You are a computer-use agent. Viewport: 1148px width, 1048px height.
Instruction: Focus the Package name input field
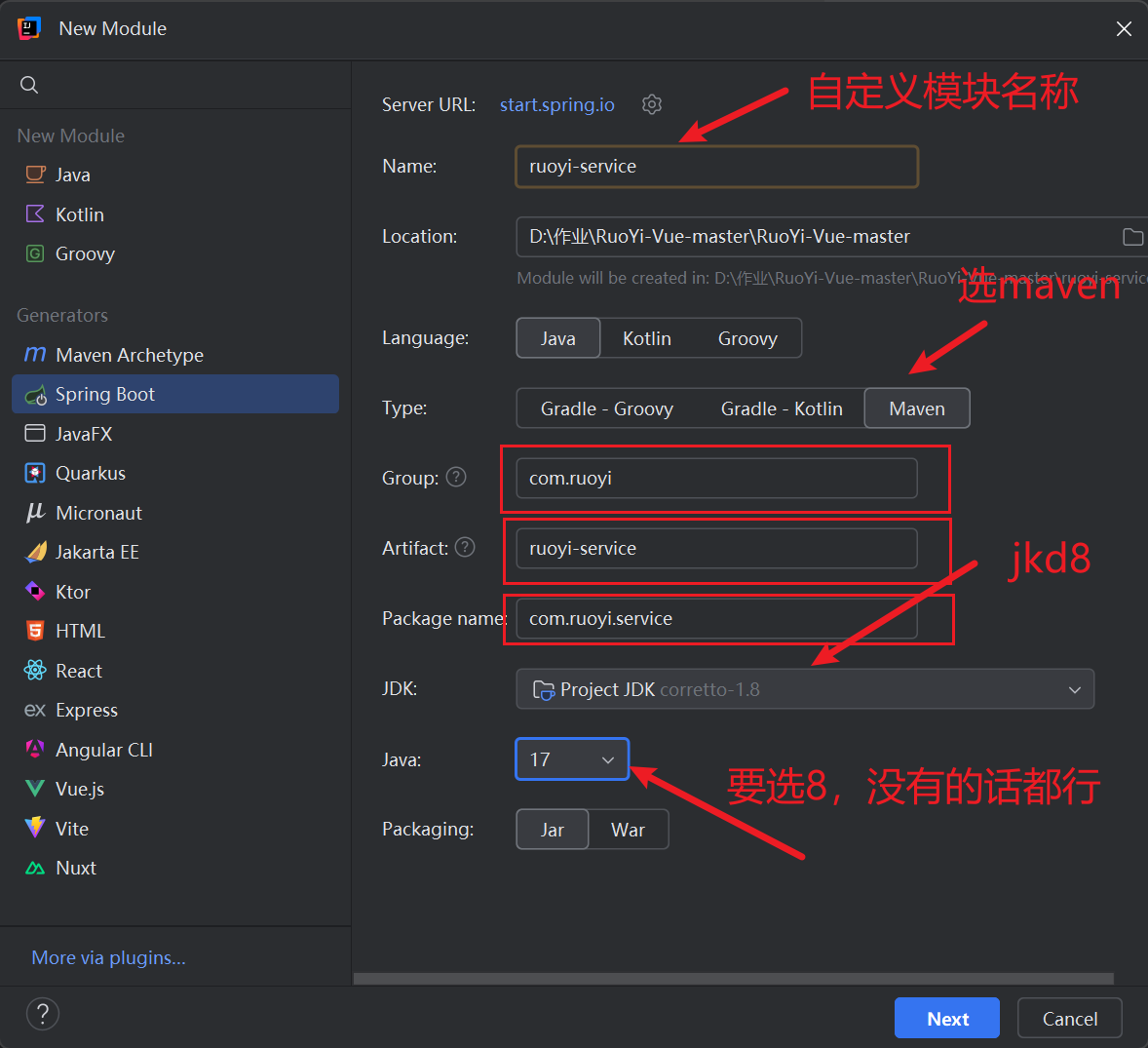tap(716, 619)
